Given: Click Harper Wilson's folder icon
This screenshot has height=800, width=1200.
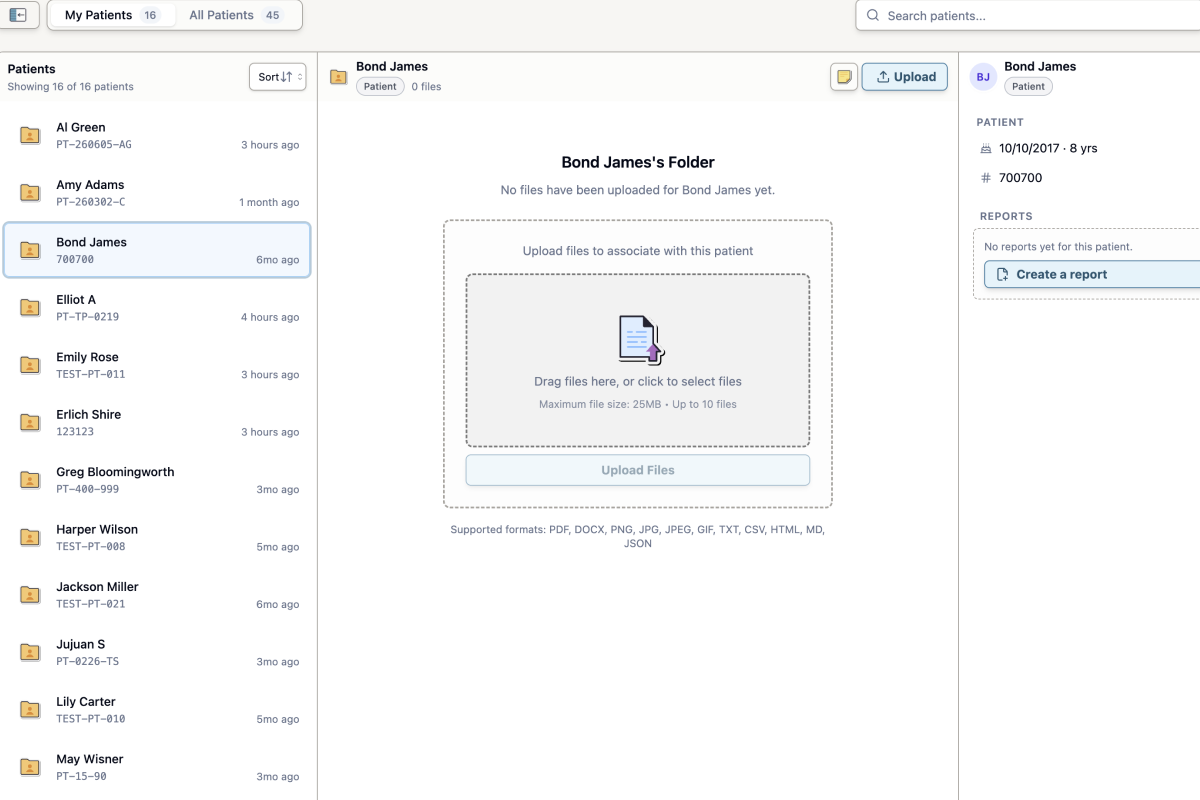Looking at the screenshot, I should [30, 538].
